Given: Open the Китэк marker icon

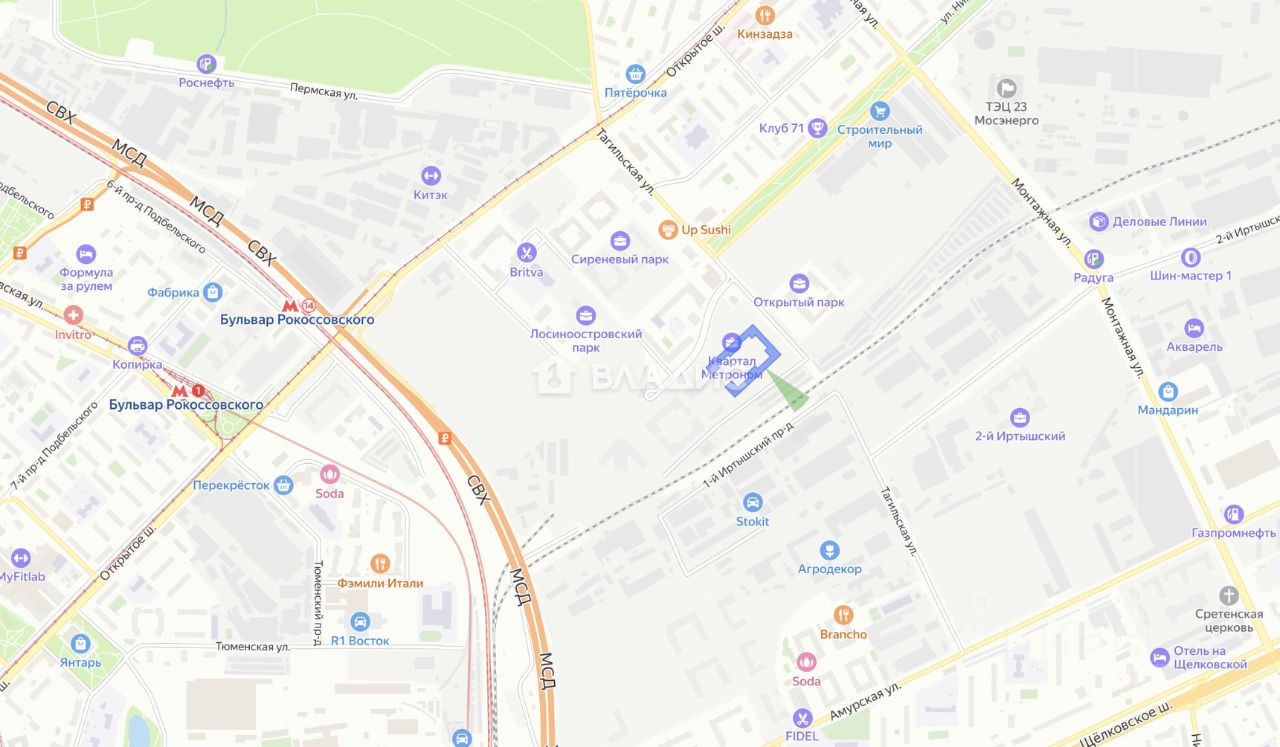Looking at the screenshot, I should click(431, 176).
